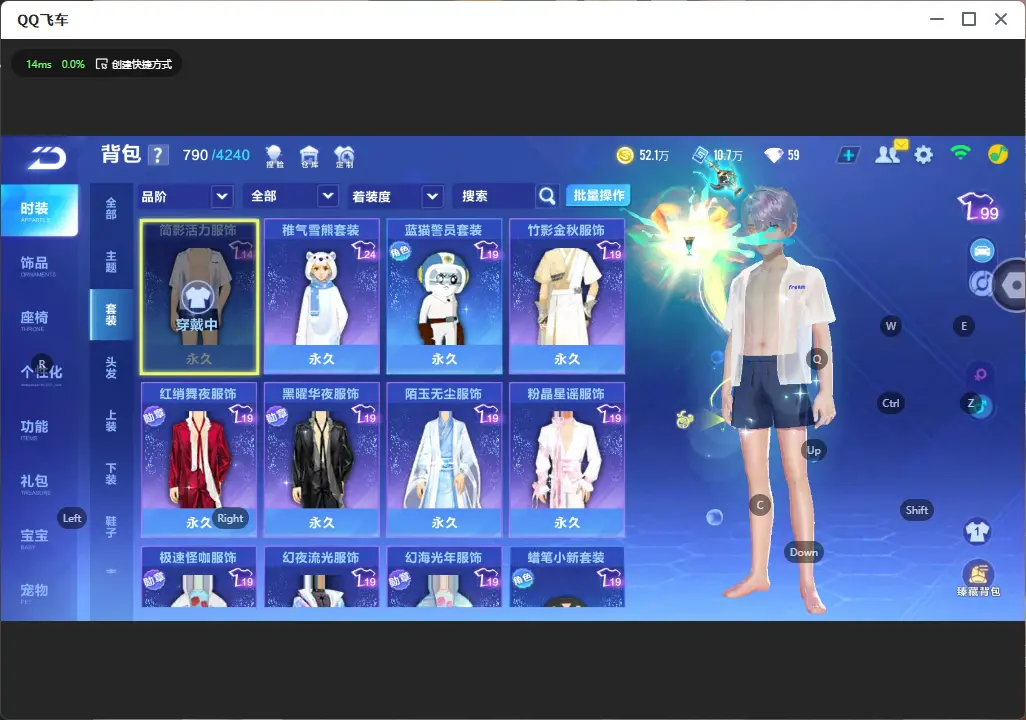Select the 套装 suit sub-category
1026x720 pixels.
tap(111, 315)
